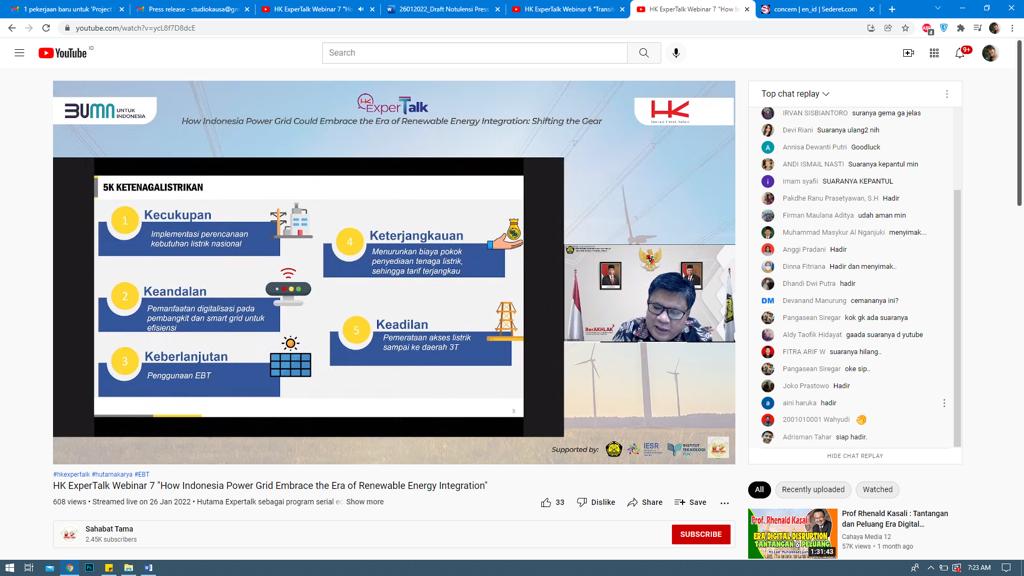Open the Create video camera icon

(908, 53)
